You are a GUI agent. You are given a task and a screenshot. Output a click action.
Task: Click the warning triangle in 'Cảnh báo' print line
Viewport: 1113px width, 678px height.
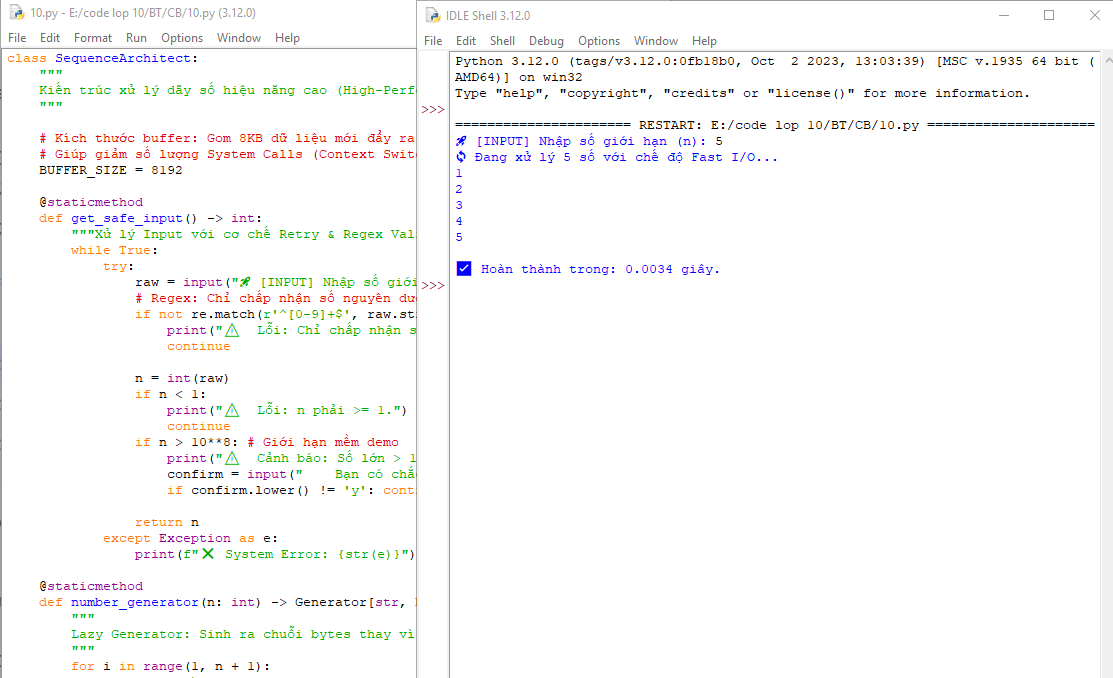(232, 458)
